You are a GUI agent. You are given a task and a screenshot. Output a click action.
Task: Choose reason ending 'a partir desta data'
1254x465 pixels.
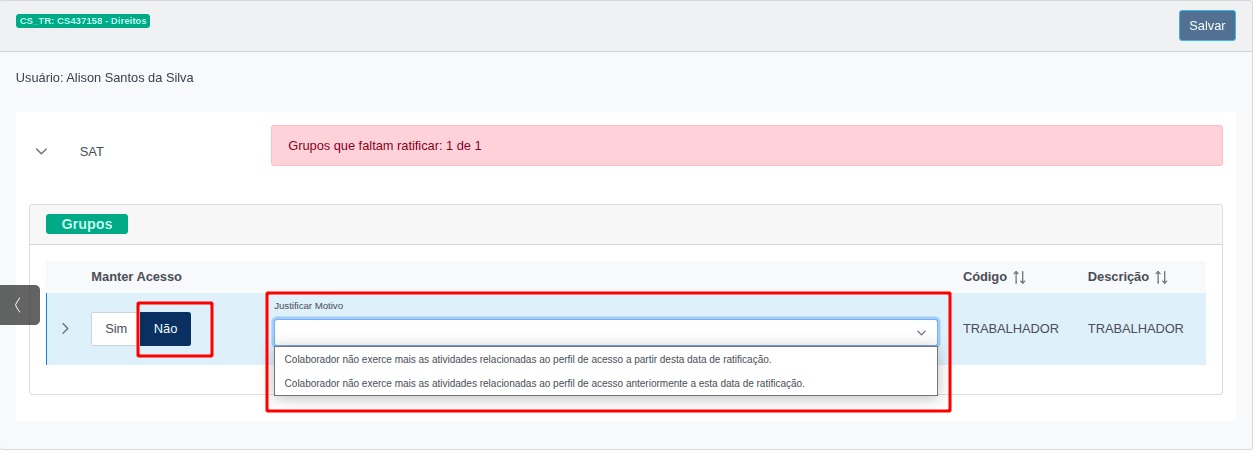(x=528, y=359)
